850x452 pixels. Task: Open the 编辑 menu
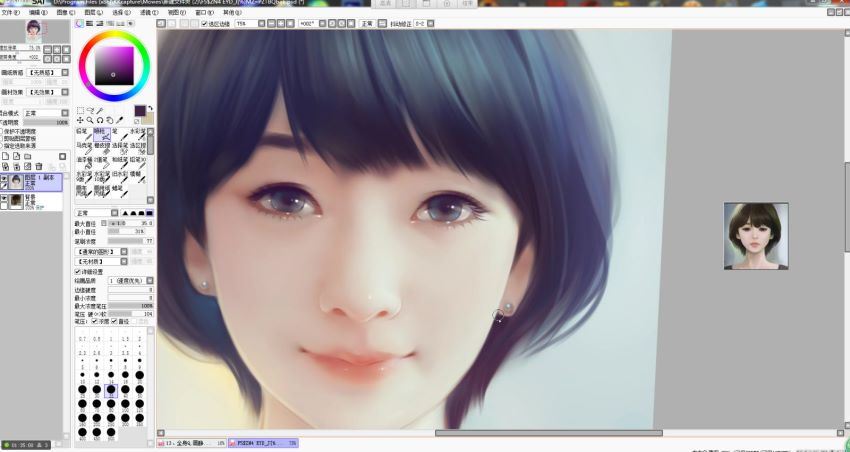(38, 12)
